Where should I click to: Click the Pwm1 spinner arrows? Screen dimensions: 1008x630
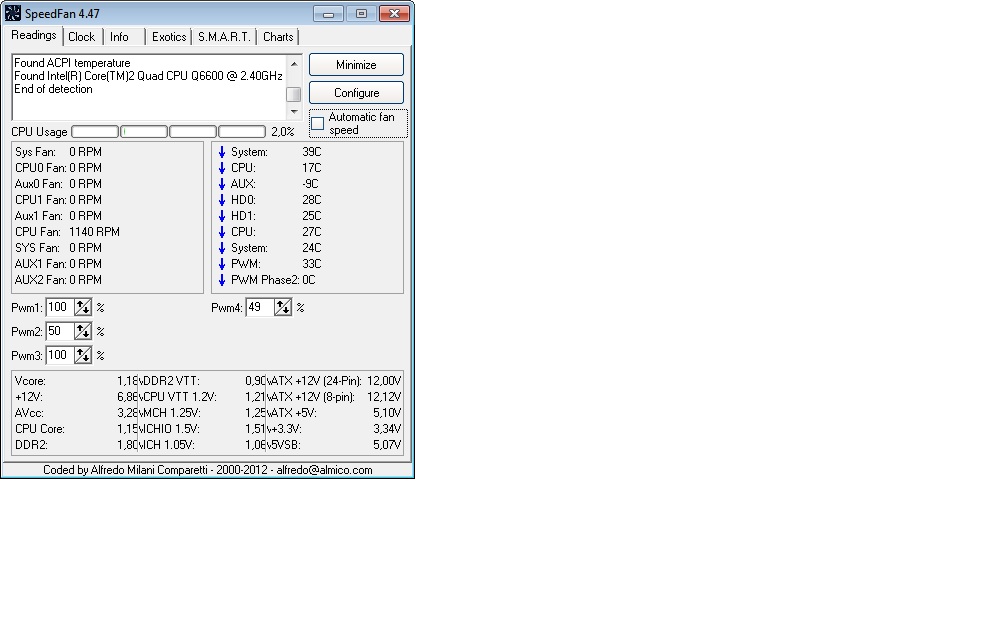point(83,307)
